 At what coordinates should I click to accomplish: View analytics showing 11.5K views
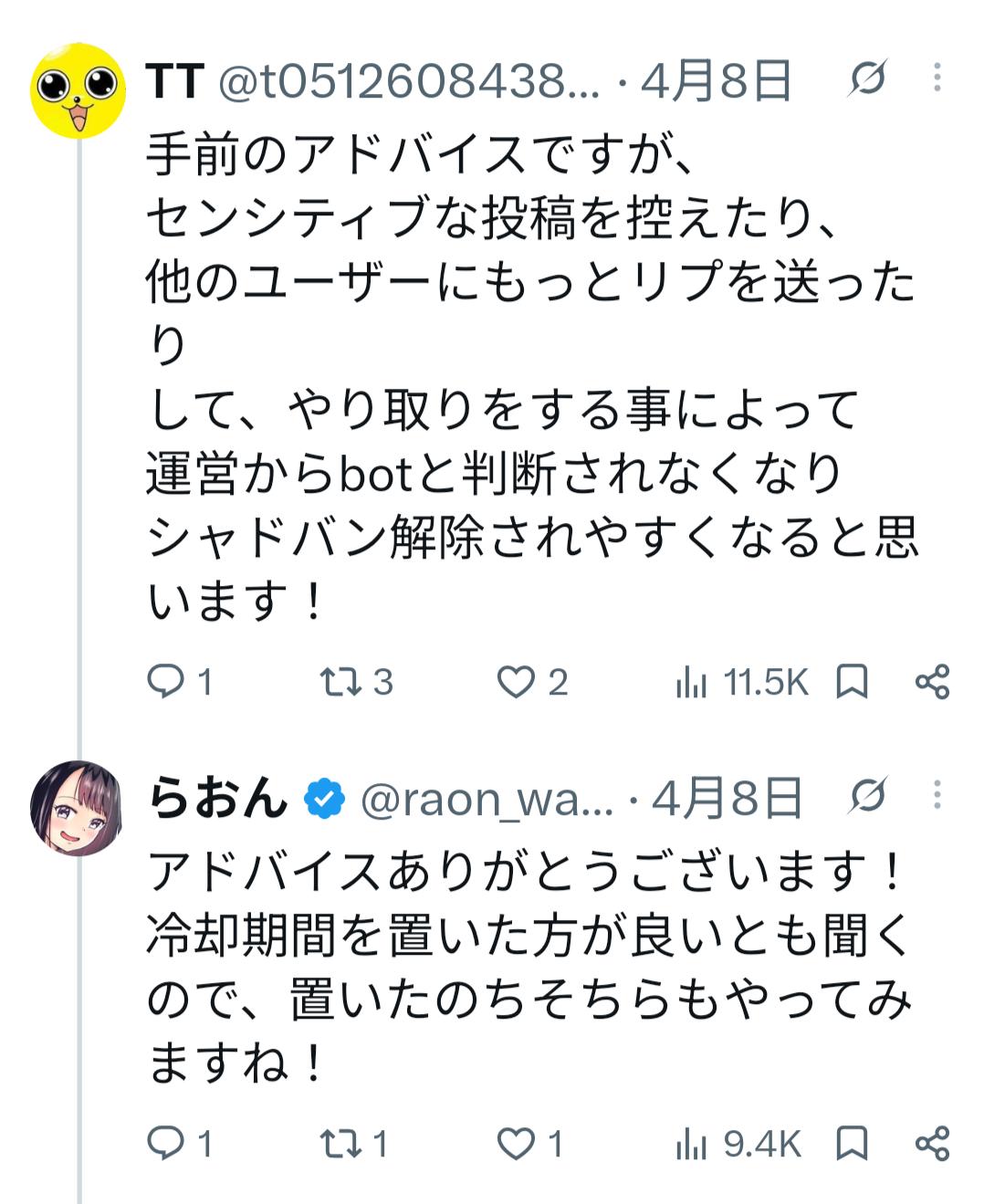click(691, 682)
